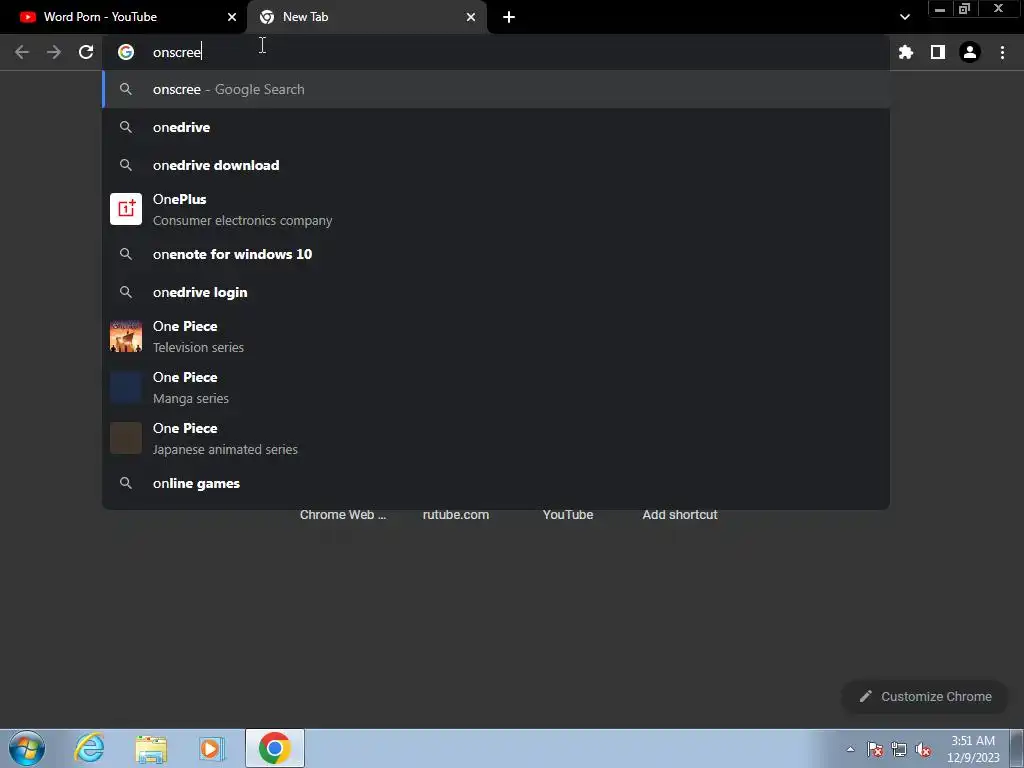Open a new tab with the plus icon
Screen dimensions: 1024x768
[509, 17]
